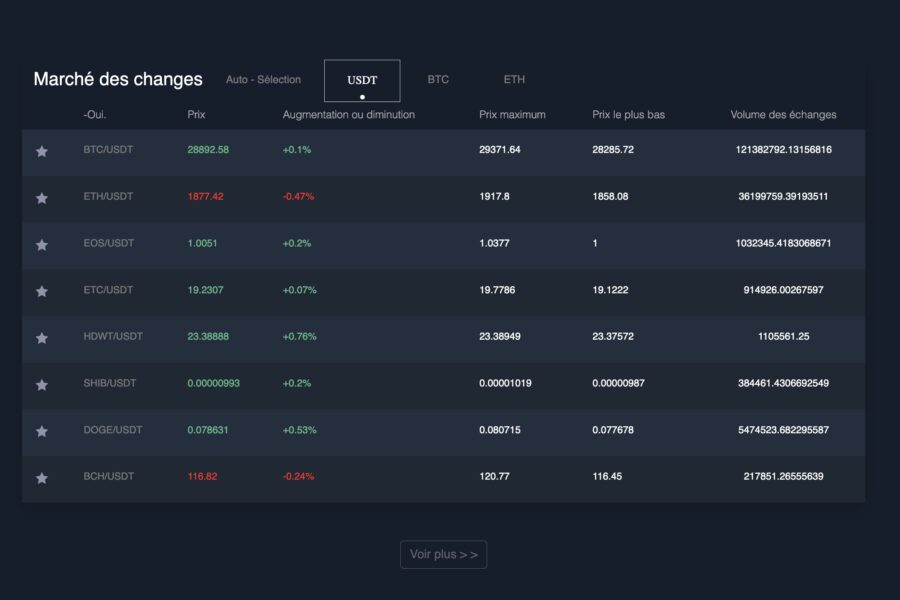Open the ETC/USDT pair name
Image resolution: width=900 pixels, height=600 pixels.
108,290
